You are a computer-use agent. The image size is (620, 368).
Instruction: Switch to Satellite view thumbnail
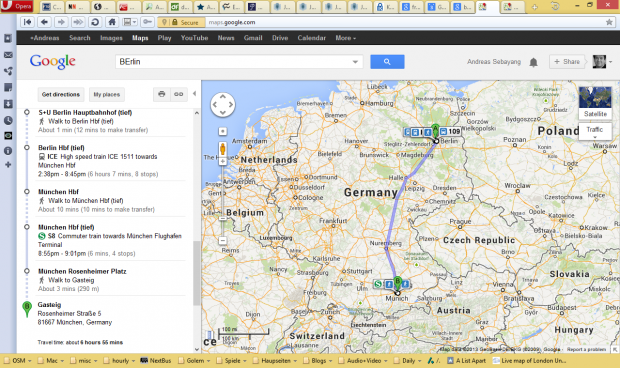(x=595, y=102)
